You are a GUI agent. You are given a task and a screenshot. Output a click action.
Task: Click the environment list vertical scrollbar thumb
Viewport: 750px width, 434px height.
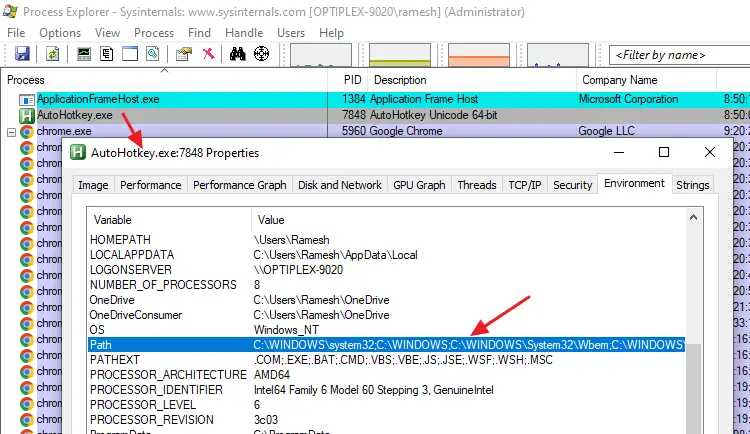[x=693, y=389]
